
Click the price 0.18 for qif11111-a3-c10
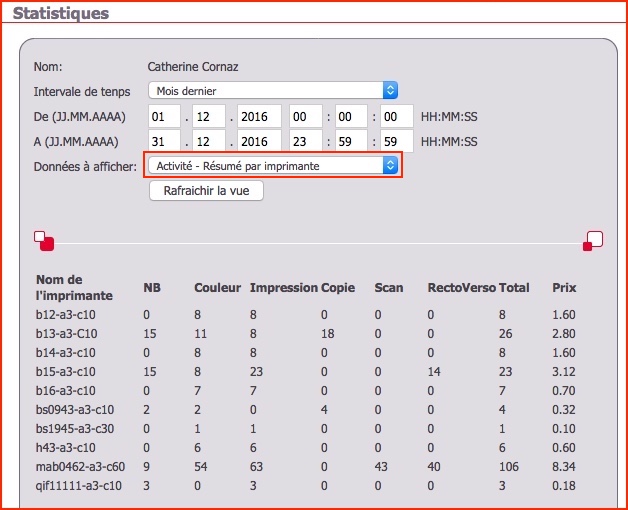tap(564, 486)
